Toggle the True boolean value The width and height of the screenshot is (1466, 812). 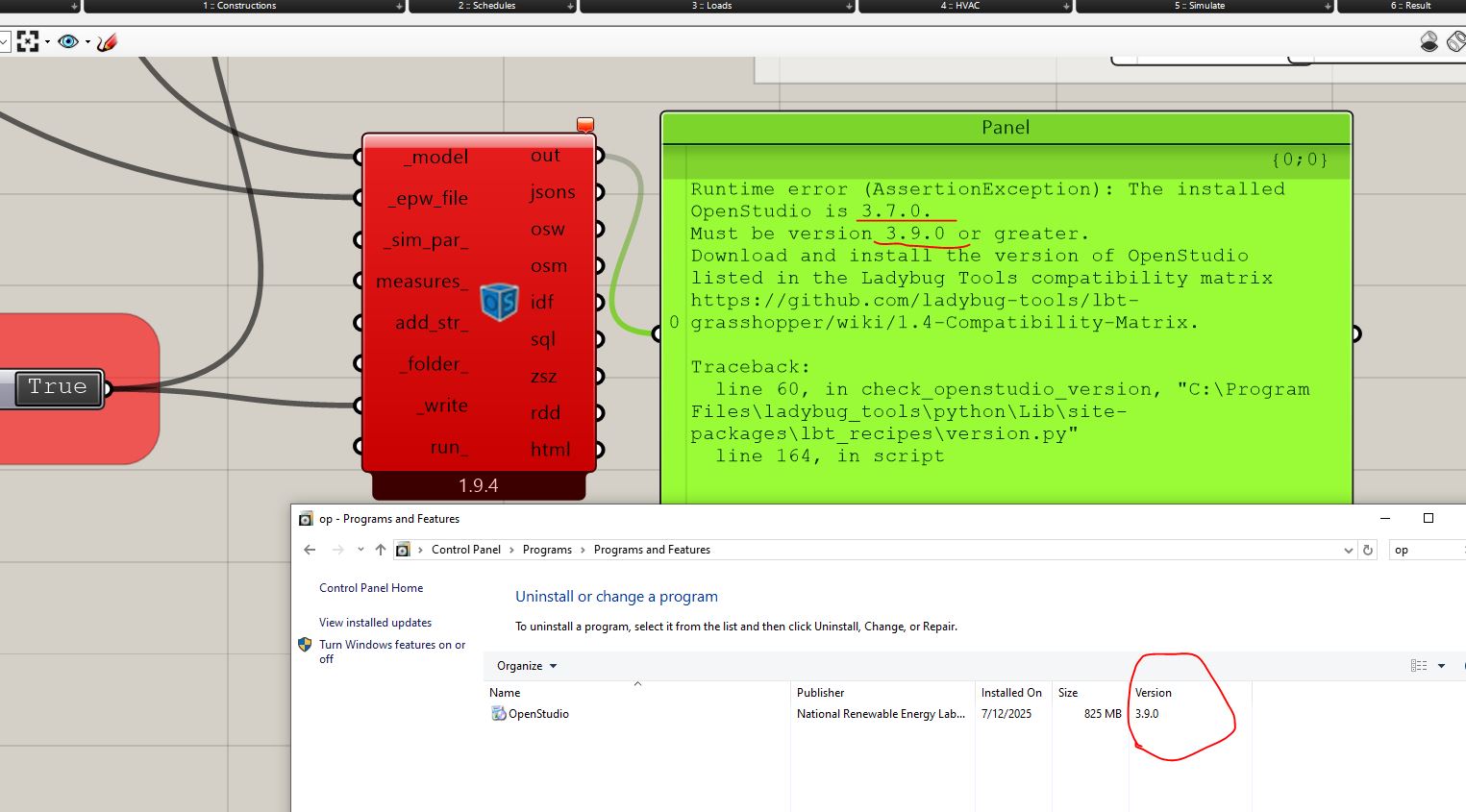click(x=58, y=387)
